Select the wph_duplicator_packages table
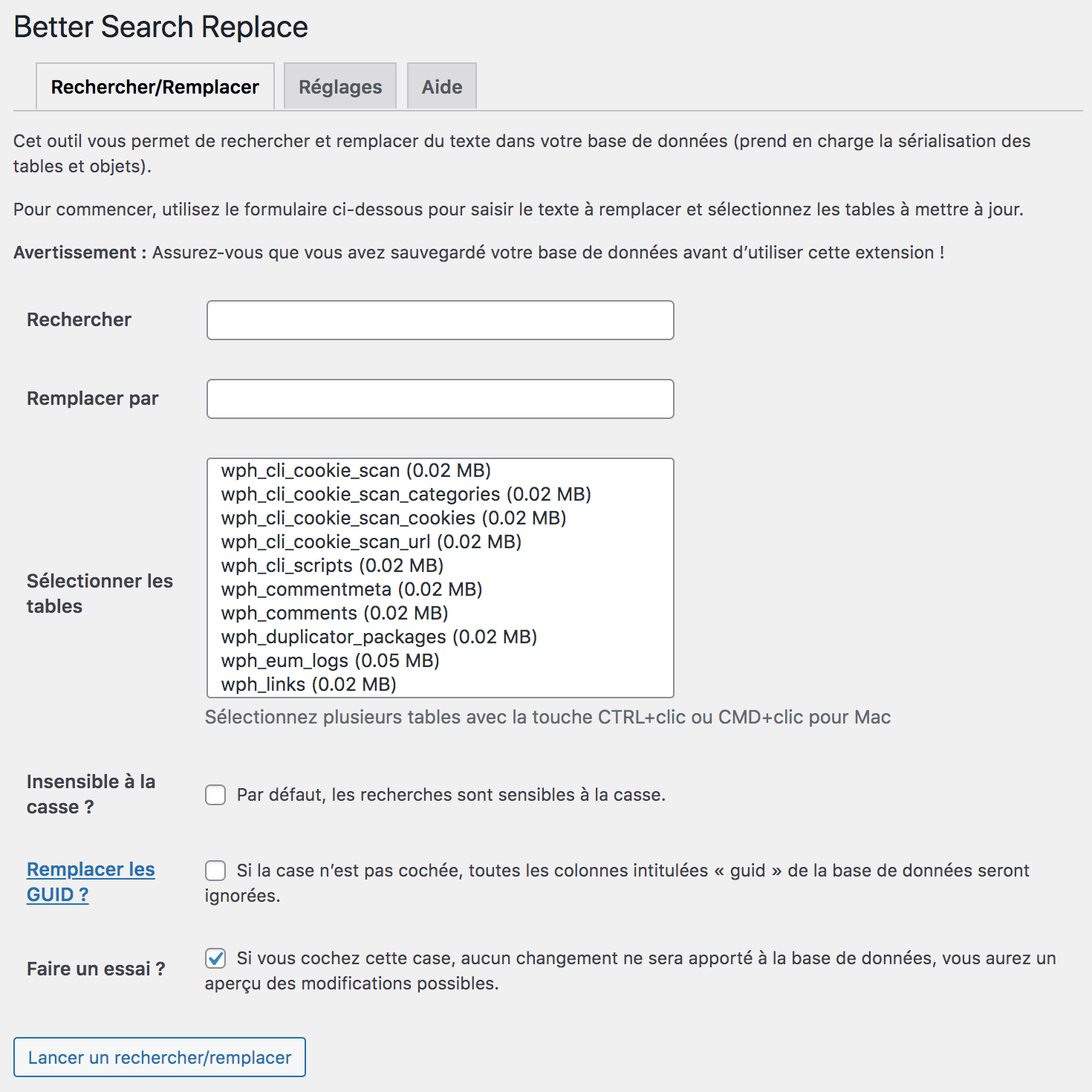1092x1092 pixels. click(x=377, y=637)
